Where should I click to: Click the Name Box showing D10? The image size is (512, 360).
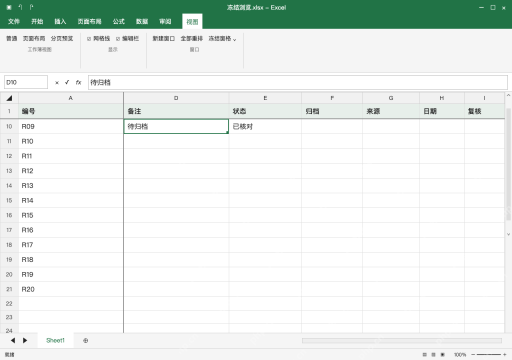(26, 82)
